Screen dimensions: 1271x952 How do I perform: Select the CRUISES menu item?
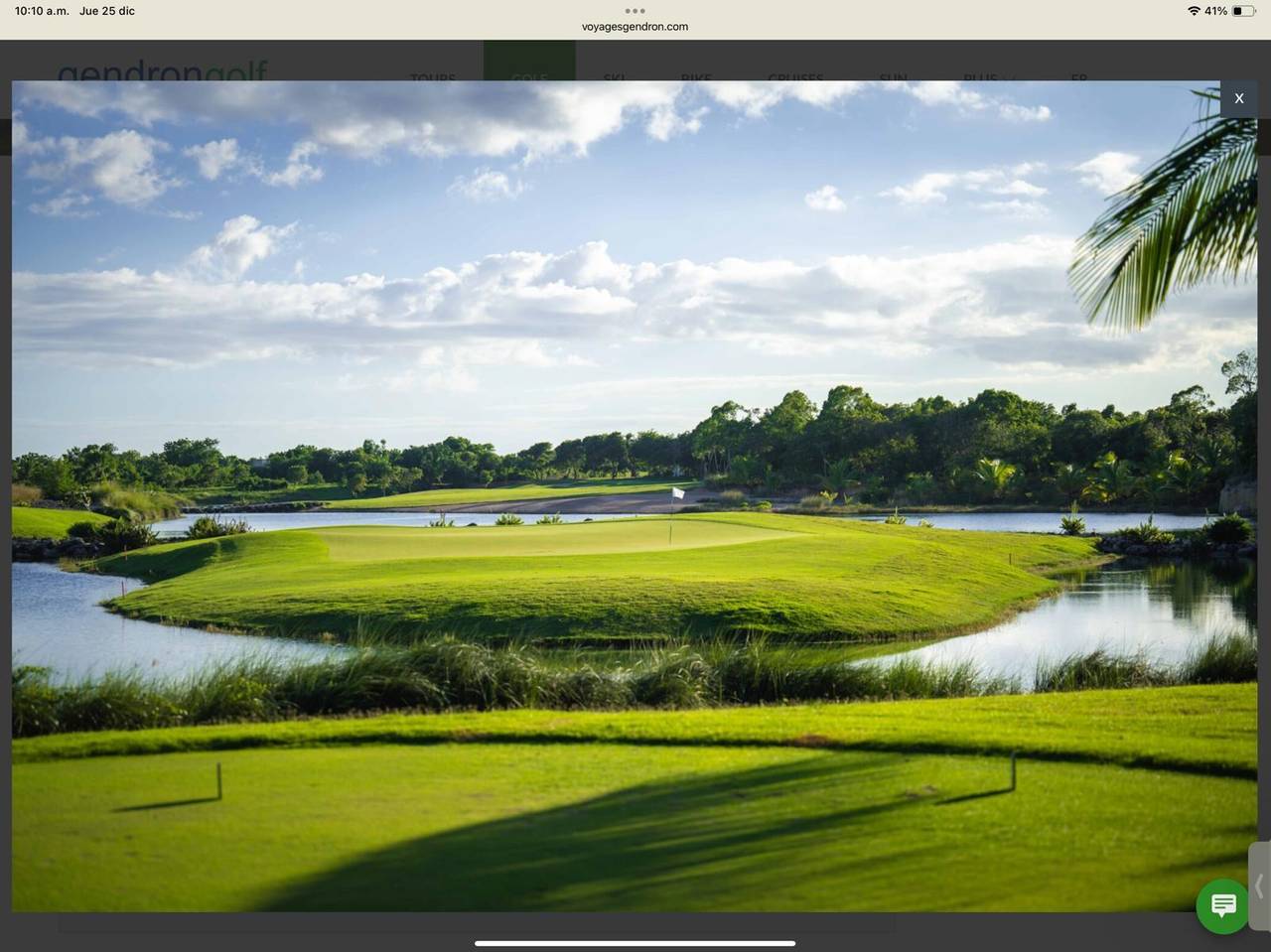tap(795, 77)
